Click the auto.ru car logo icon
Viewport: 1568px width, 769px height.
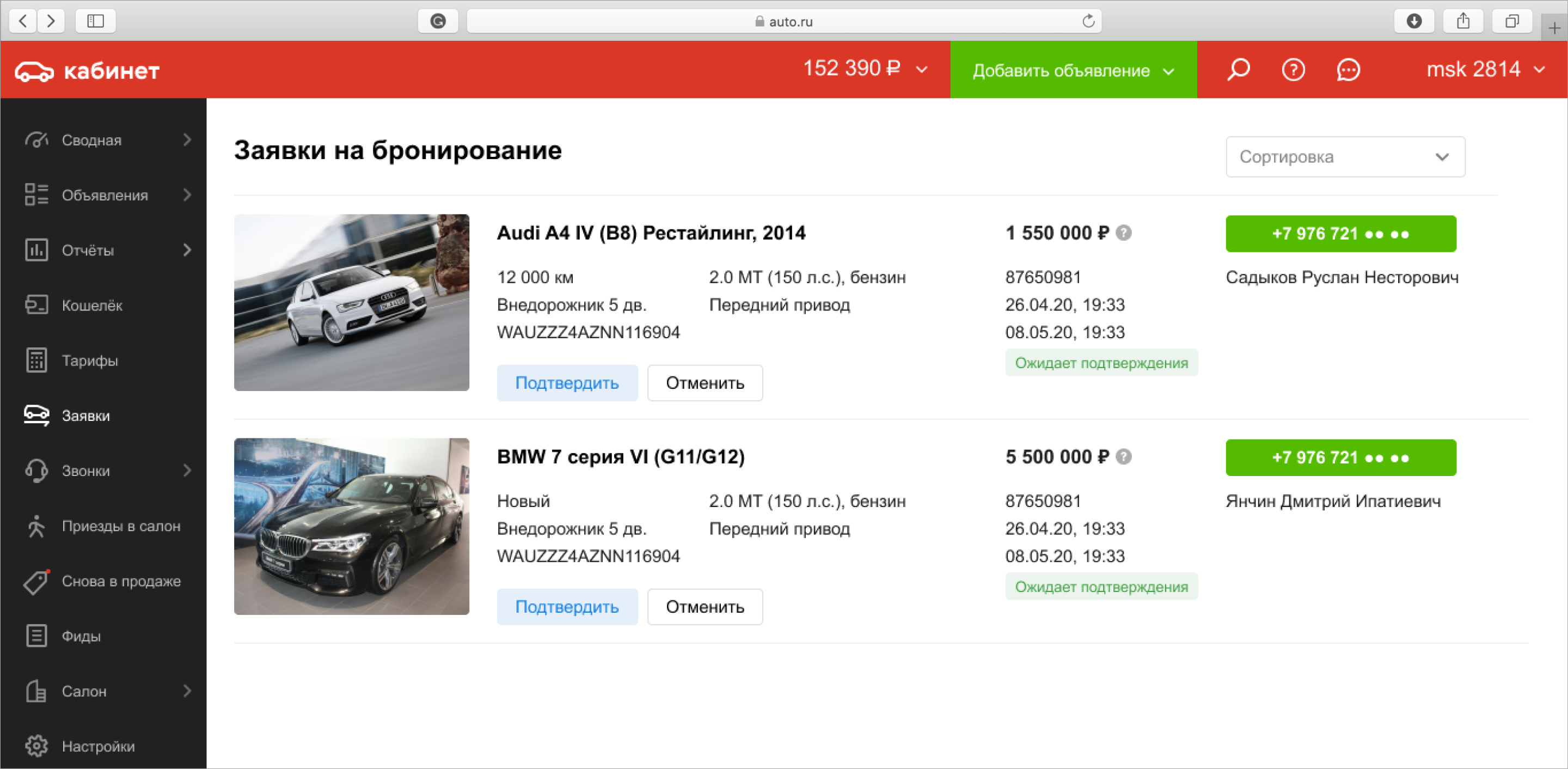34,71
